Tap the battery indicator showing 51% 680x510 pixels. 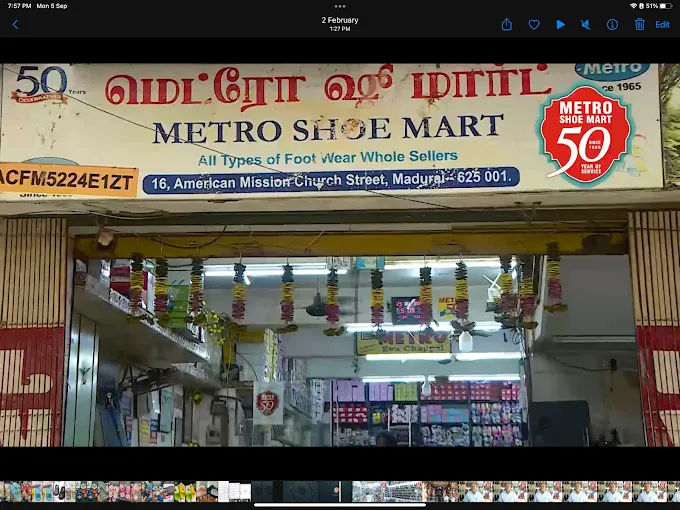pyautogui.click(x=659, y=6)
